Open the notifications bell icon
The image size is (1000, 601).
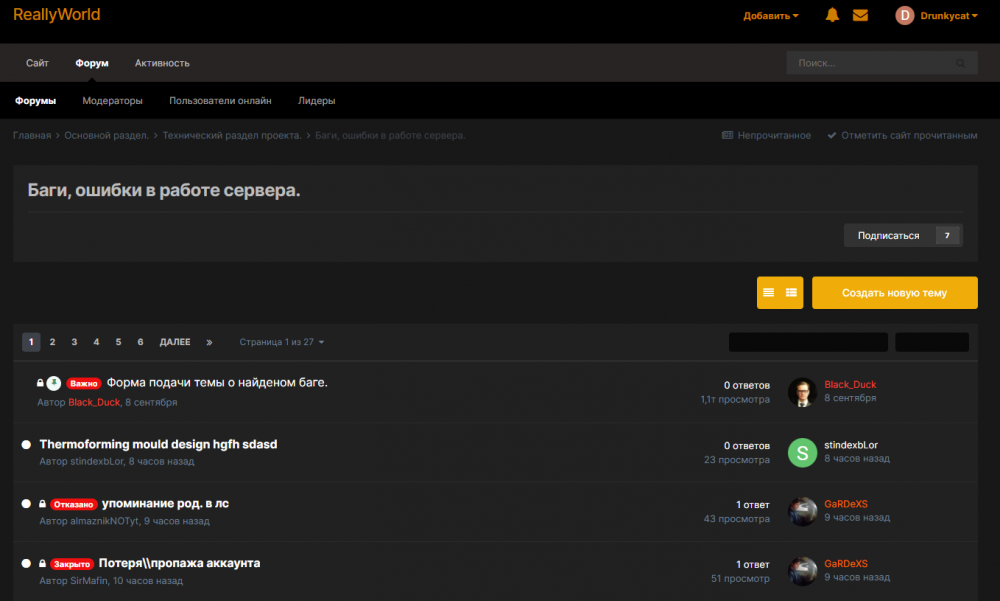pos(832,15)
